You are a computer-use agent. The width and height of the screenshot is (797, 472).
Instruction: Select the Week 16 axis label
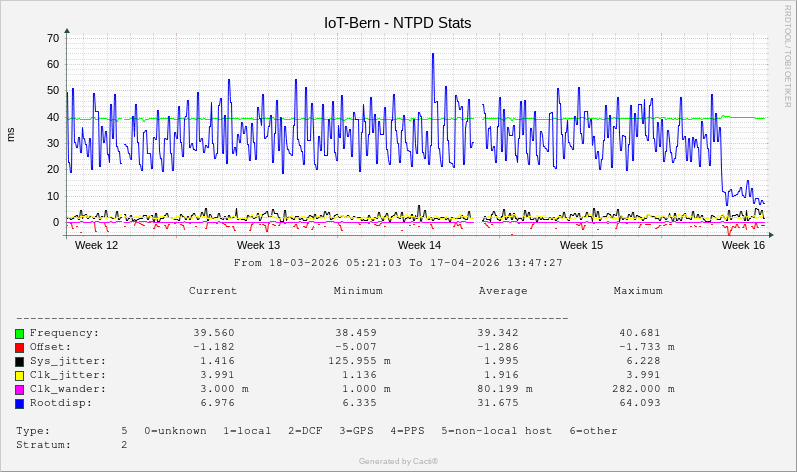(x=743, y=245)
